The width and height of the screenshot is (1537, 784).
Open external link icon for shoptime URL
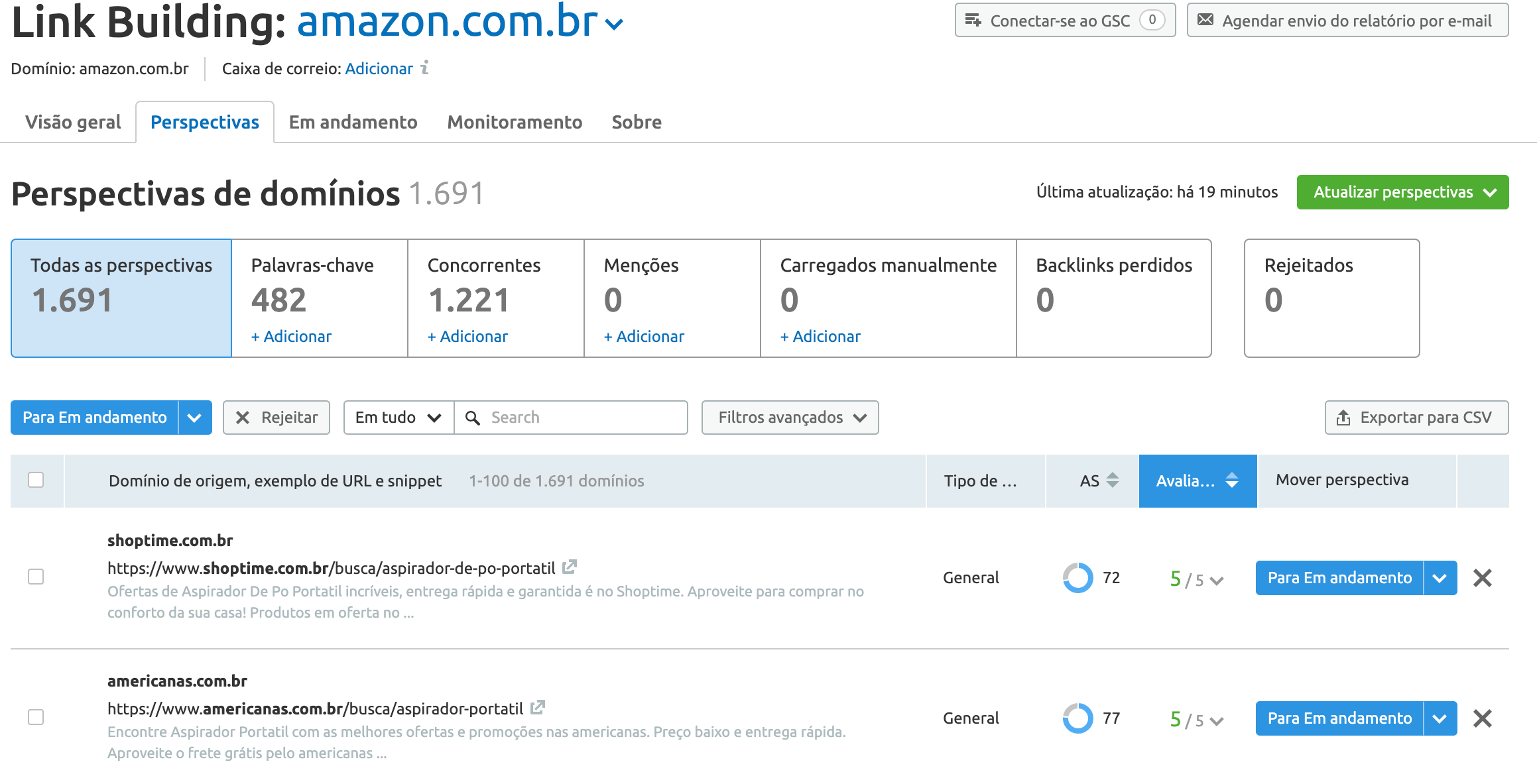(x=570, y=567)
